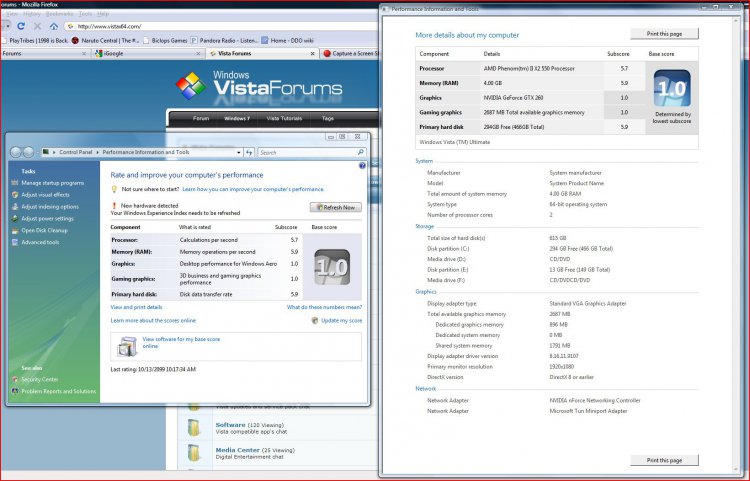Open the blue help question mark icon
The image size is (750, 481).
point(362,165)
